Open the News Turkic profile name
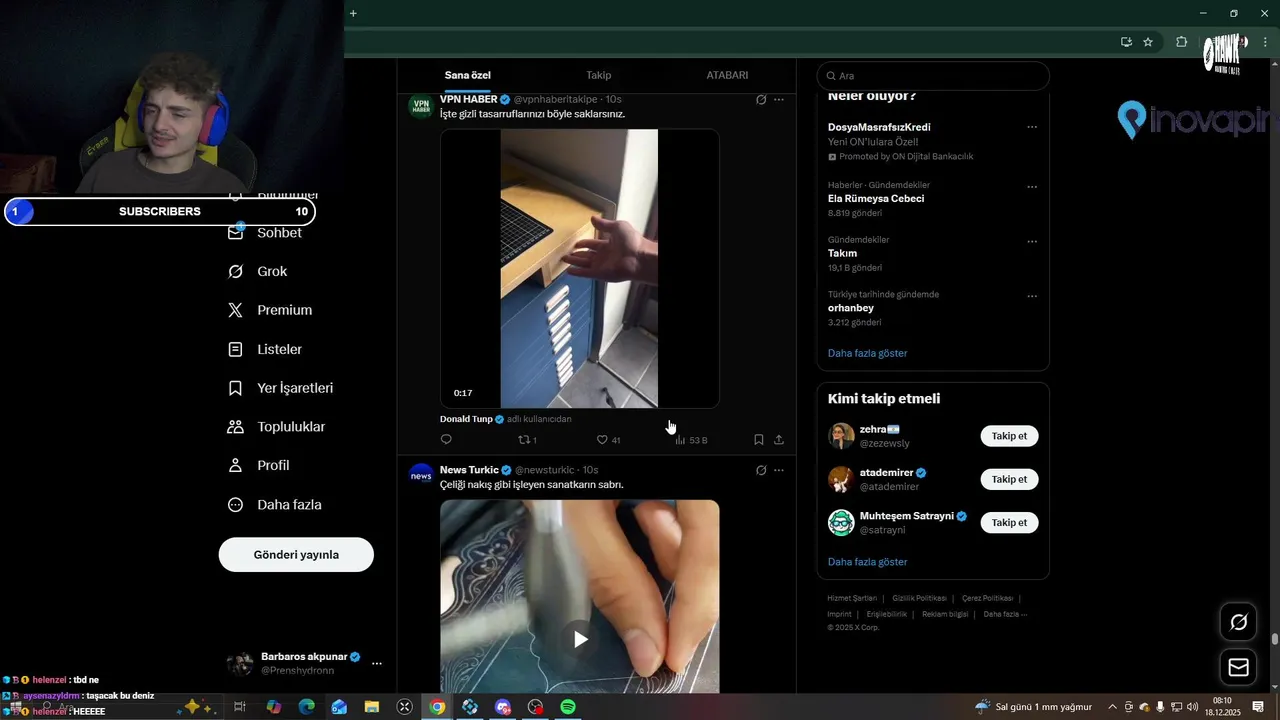Viewport: 1280px width, 720px height. click(469, 470)
